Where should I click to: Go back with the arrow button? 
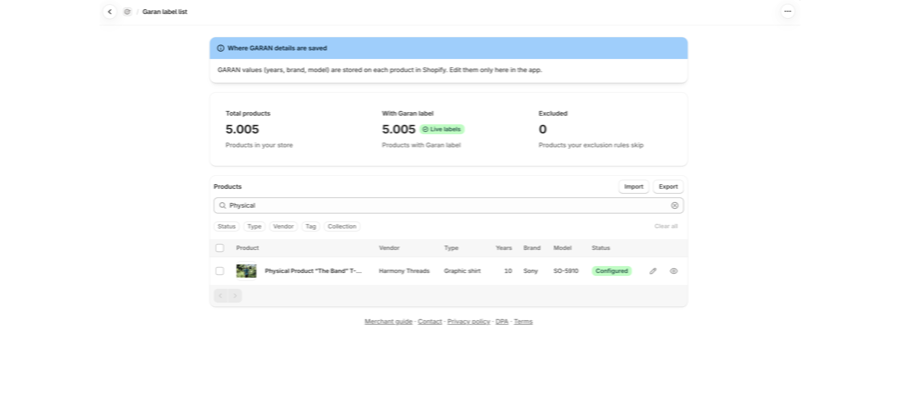click(110, 11)
